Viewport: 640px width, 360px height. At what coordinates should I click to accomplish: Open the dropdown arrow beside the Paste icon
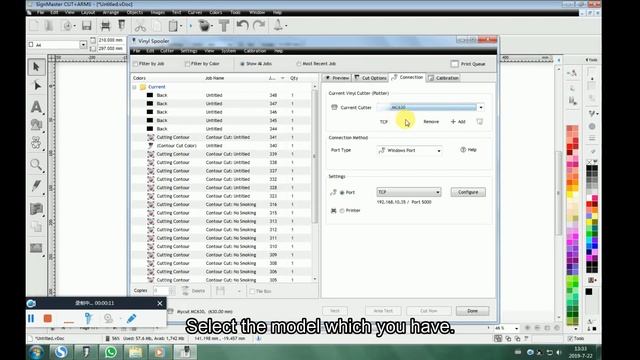181,26
